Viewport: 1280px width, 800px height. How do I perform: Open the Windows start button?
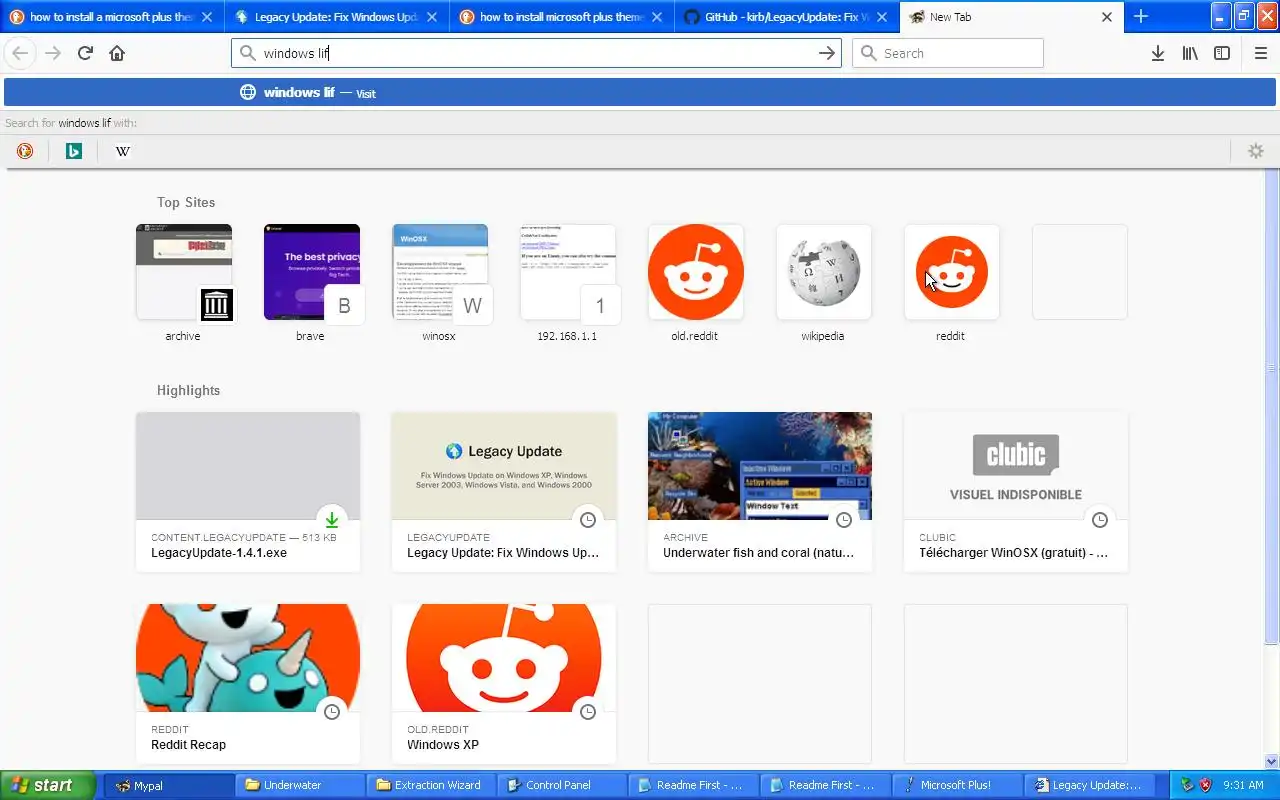click(48, 785)
